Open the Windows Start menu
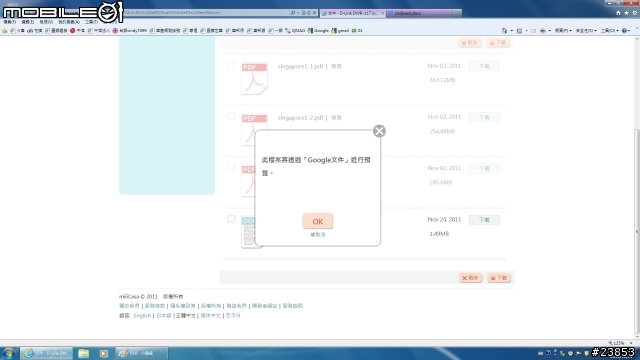Image resolution: width=640 pixels, height=360 pixels. tap(9, 353)
